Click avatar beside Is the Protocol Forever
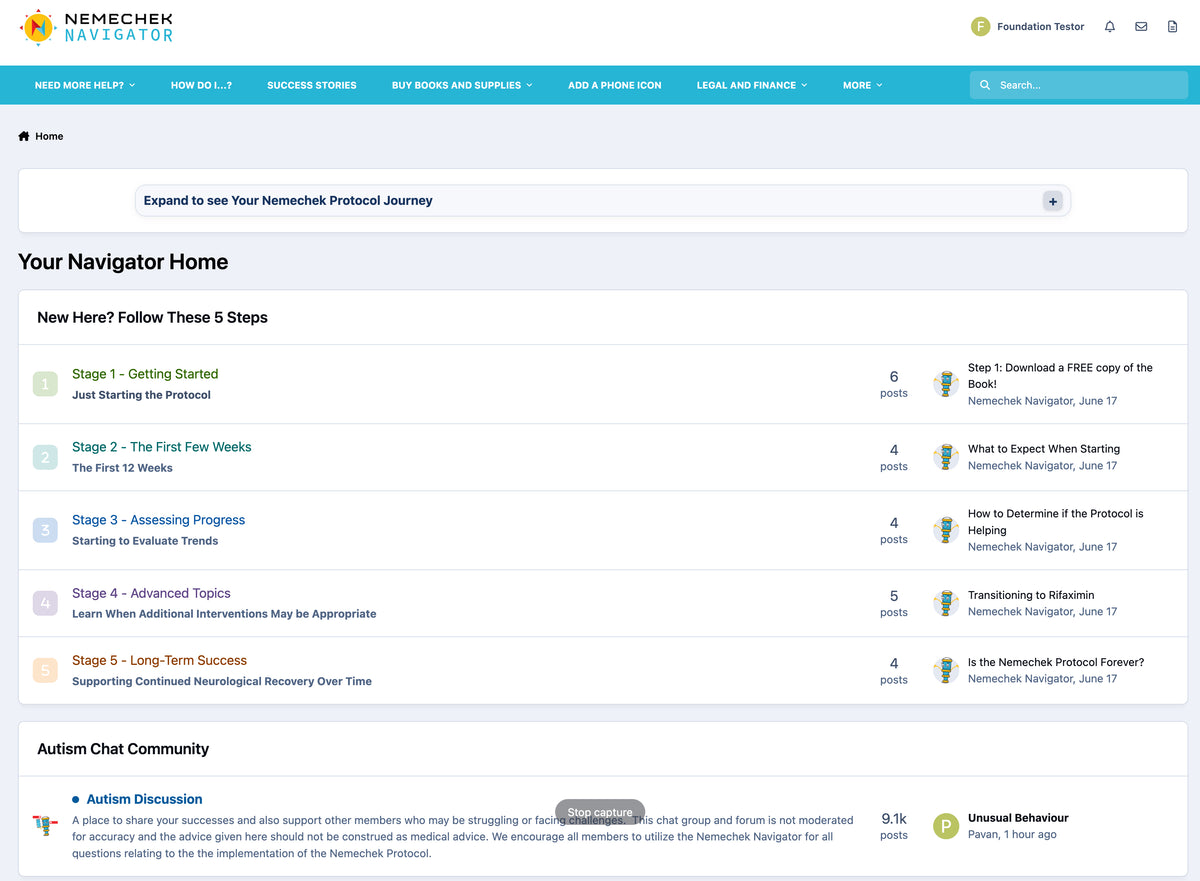The height and width of the screenshot is (881, 1200). tap(946, 670)
